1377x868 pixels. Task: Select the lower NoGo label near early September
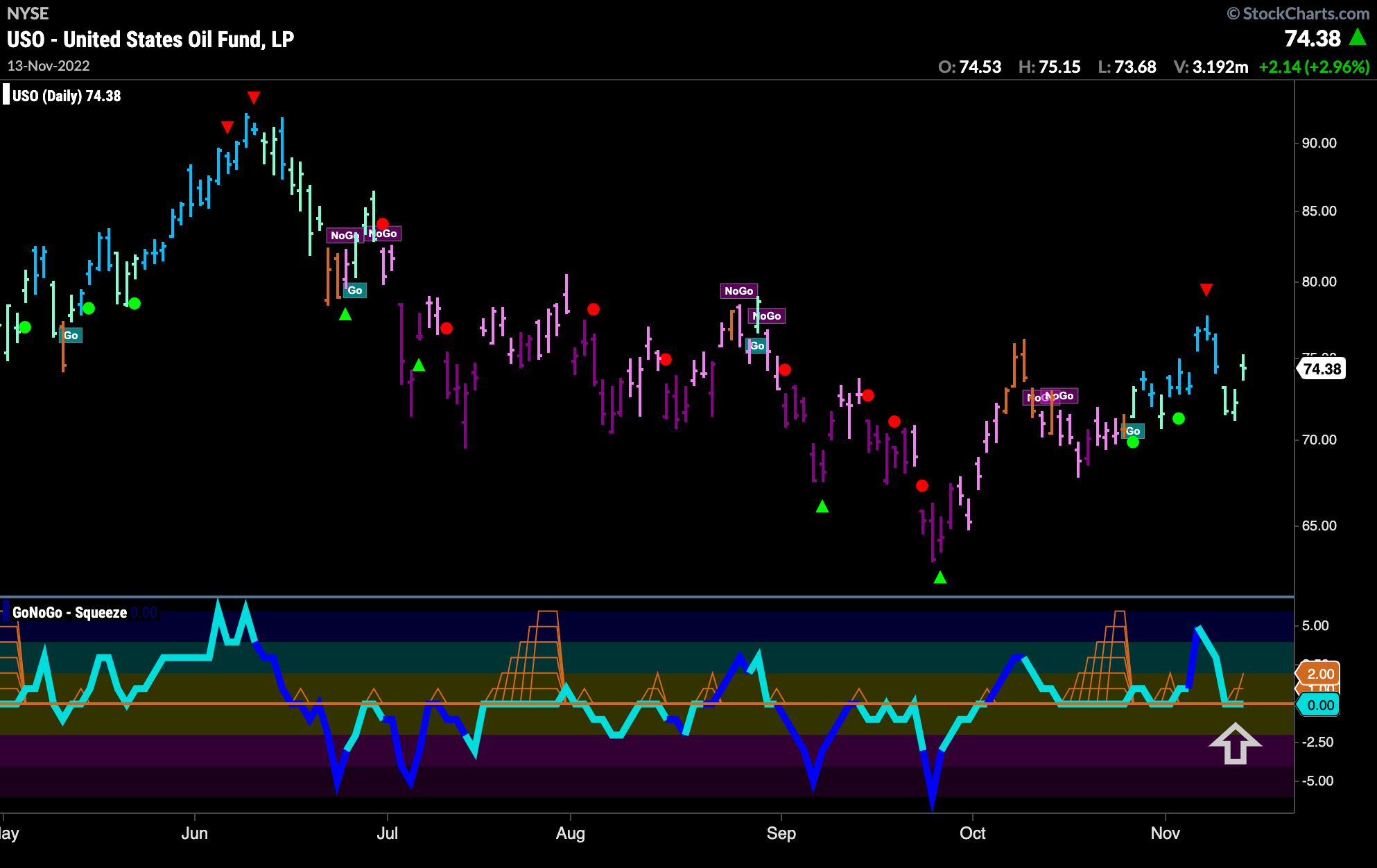coord(767,316)
